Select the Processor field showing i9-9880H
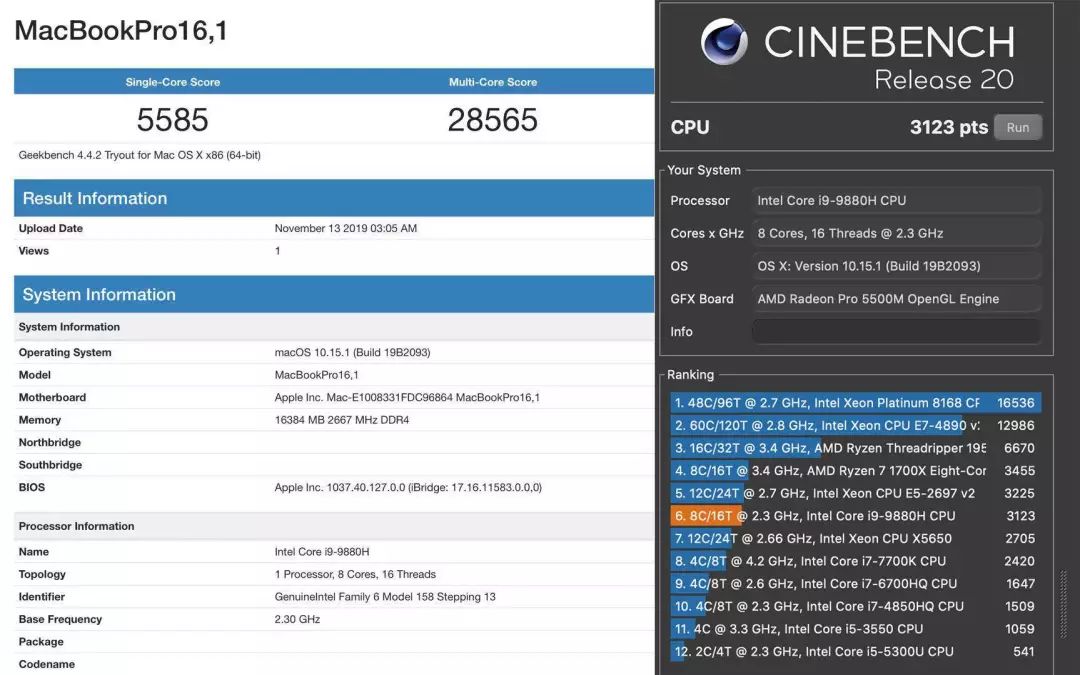 pos(896,200)
